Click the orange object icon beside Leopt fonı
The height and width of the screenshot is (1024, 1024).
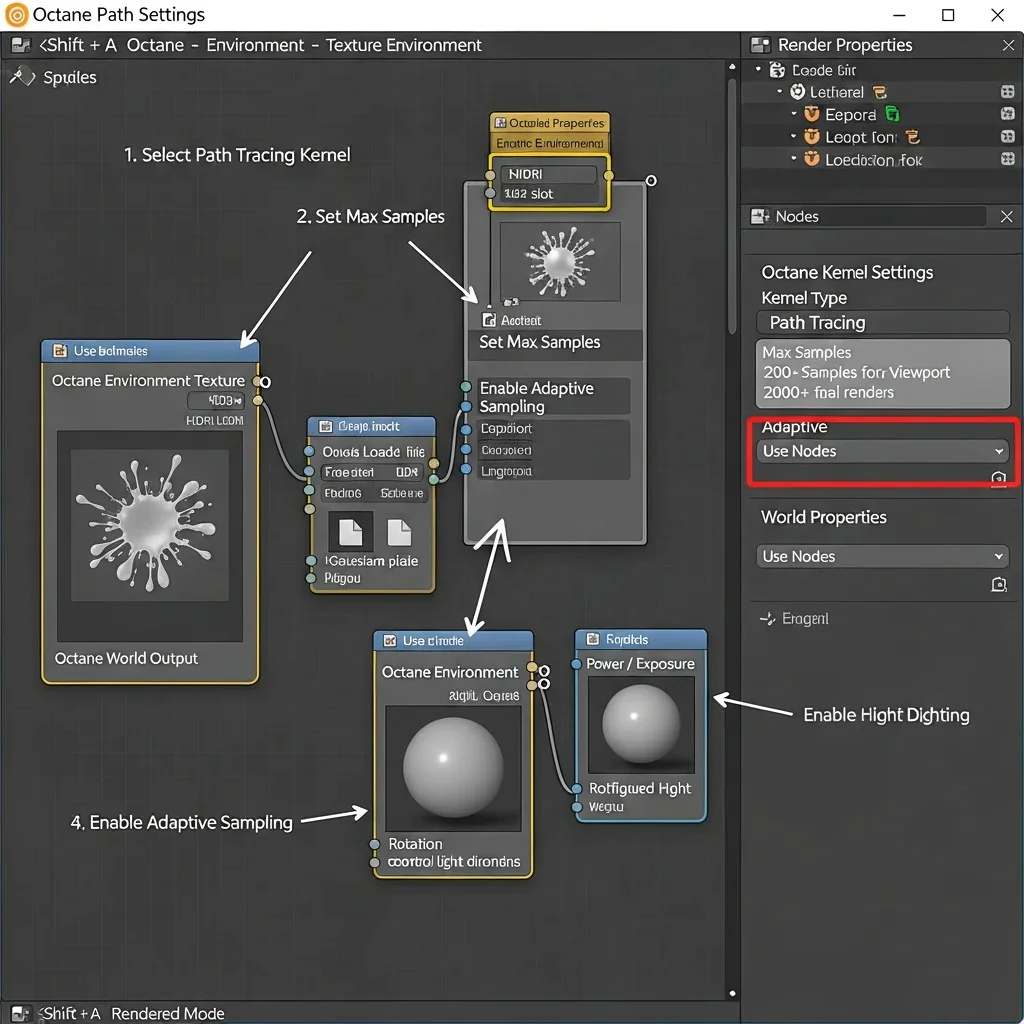click(812, 136)
